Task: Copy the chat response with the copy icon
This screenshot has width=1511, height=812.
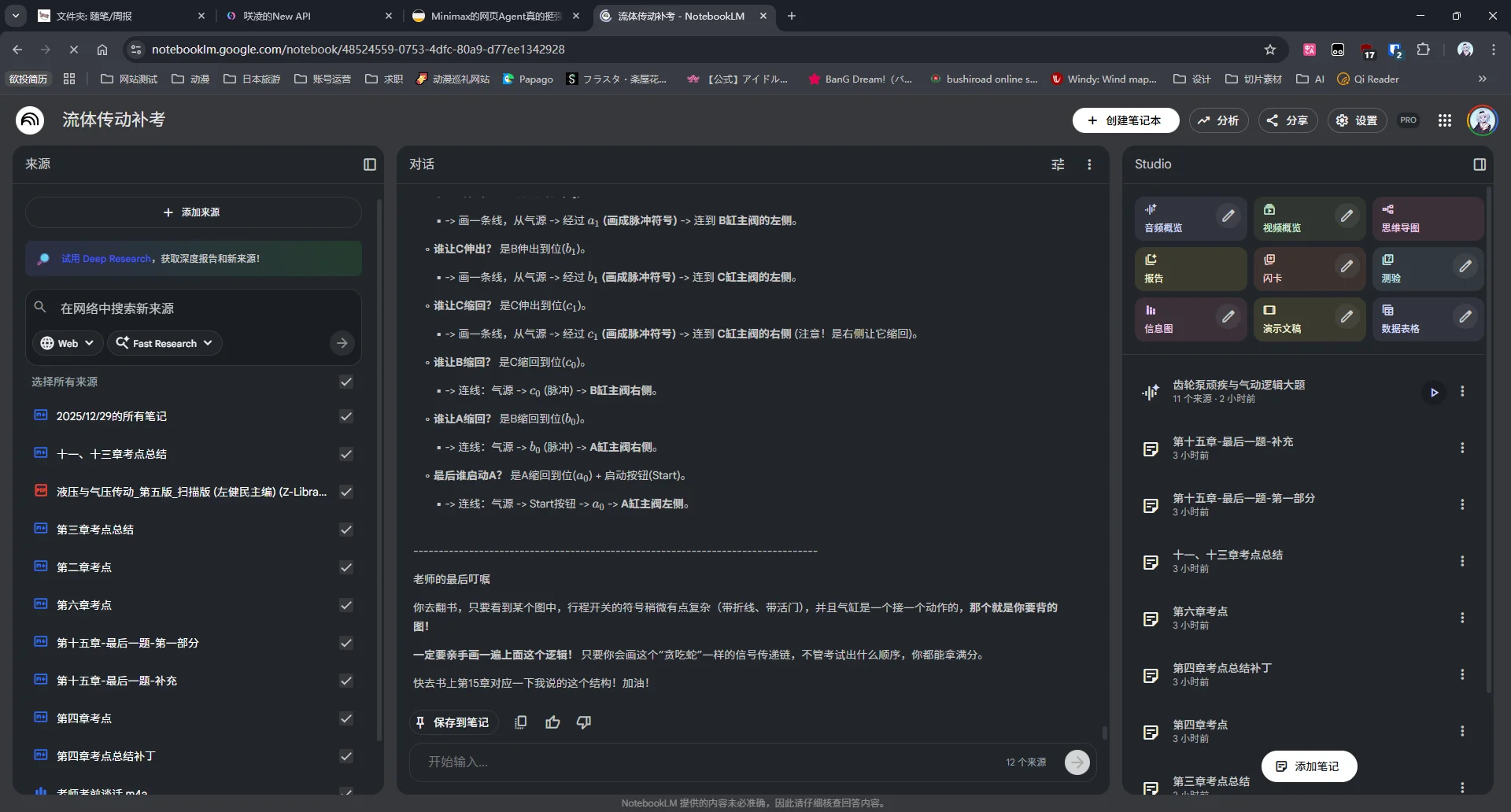Action: click(521, 722)
